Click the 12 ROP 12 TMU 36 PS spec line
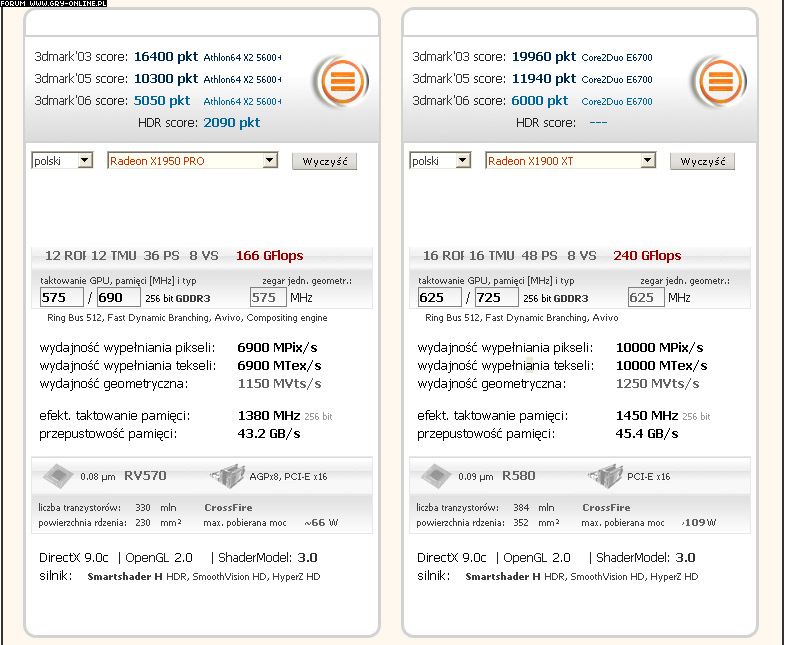Viewport: 786px width, 645px height. click(132, 256)
